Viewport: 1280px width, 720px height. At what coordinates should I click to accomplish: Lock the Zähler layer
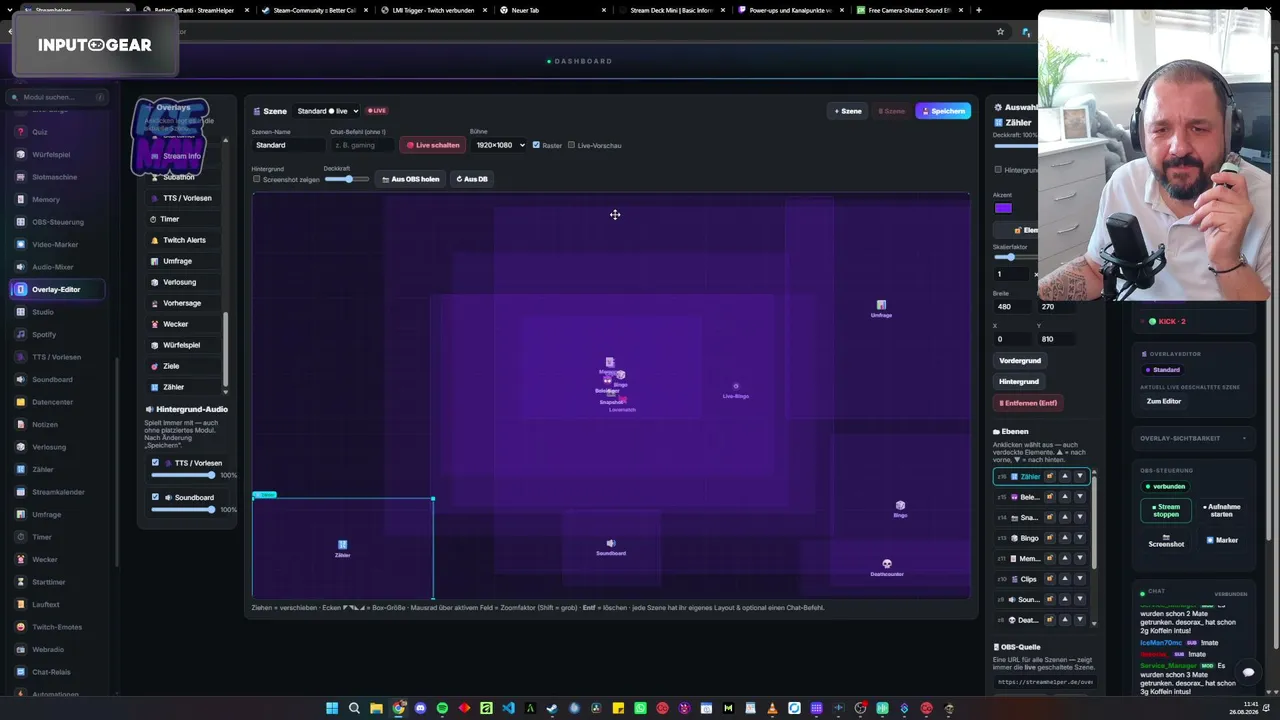[x=1050, y=476]
